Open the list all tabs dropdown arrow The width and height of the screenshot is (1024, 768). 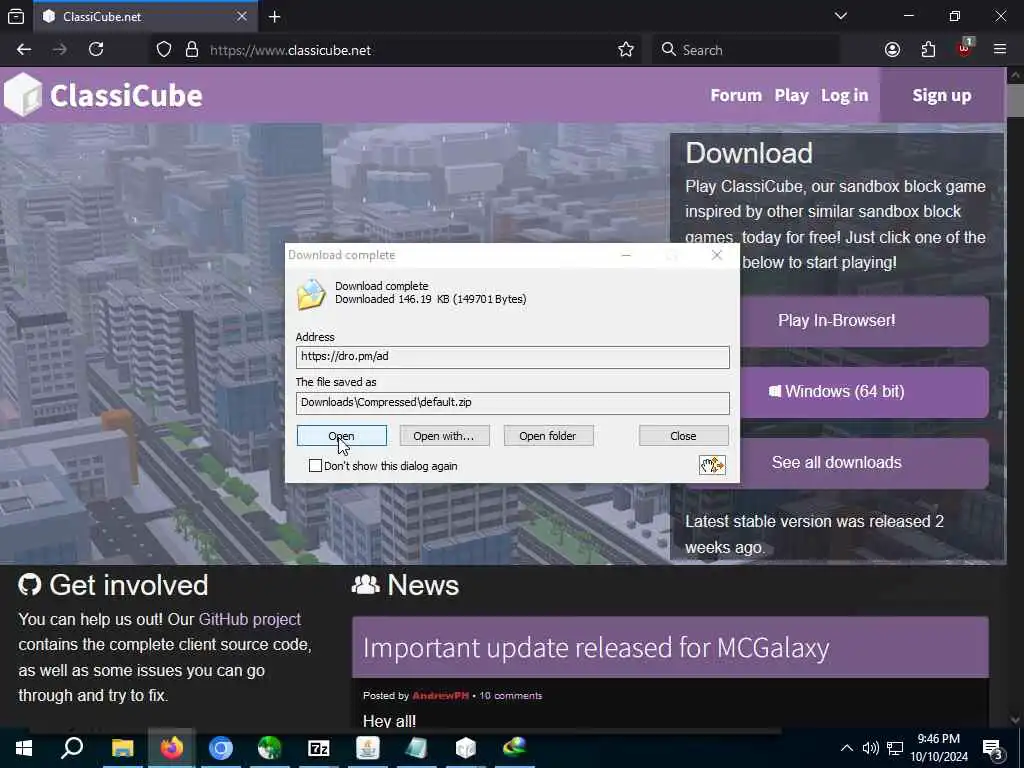click(x=840, y=16)
